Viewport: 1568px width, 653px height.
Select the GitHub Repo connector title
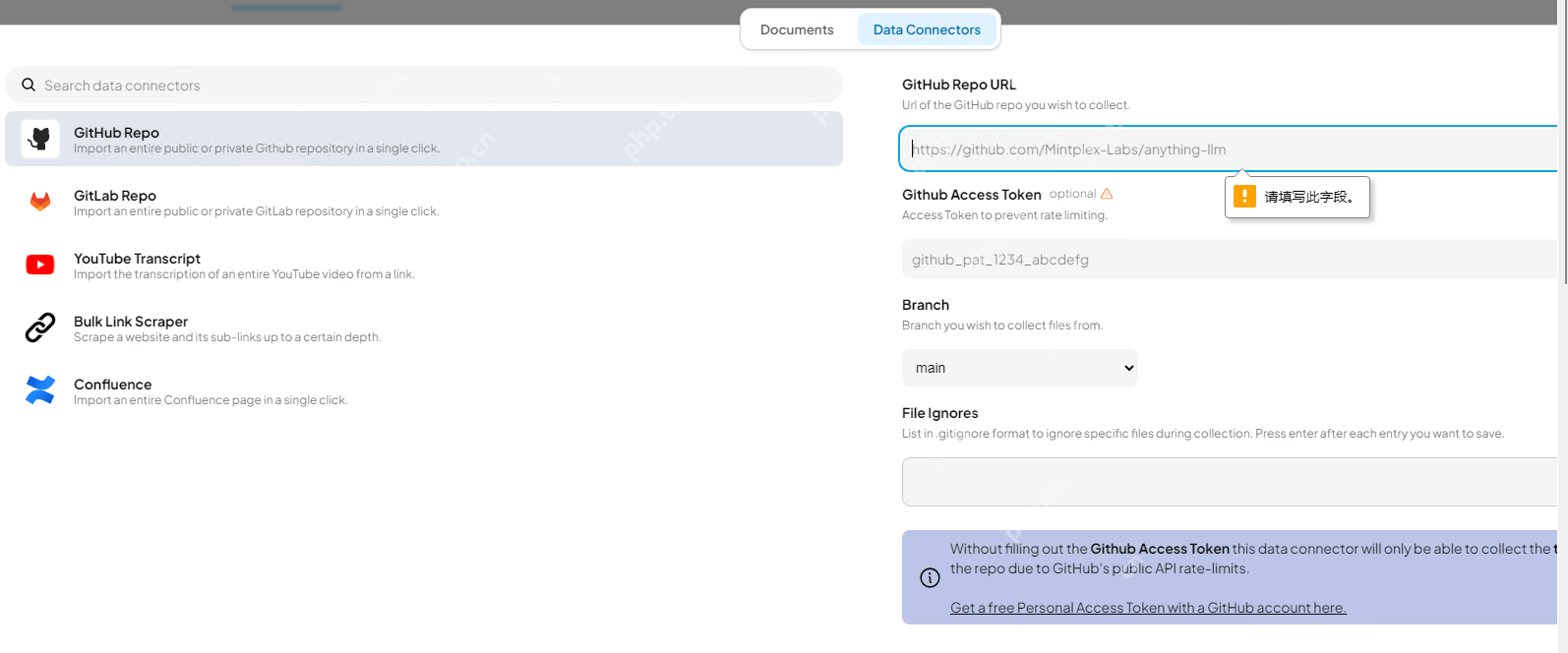116,133
